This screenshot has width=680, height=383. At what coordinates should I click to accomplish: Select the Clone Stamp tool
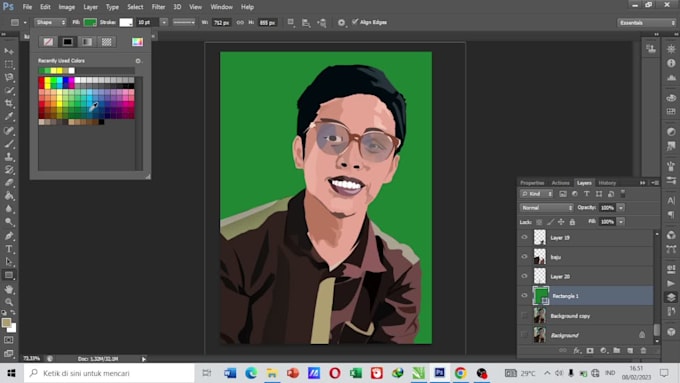pyautogui.click(x=9, y=157)
